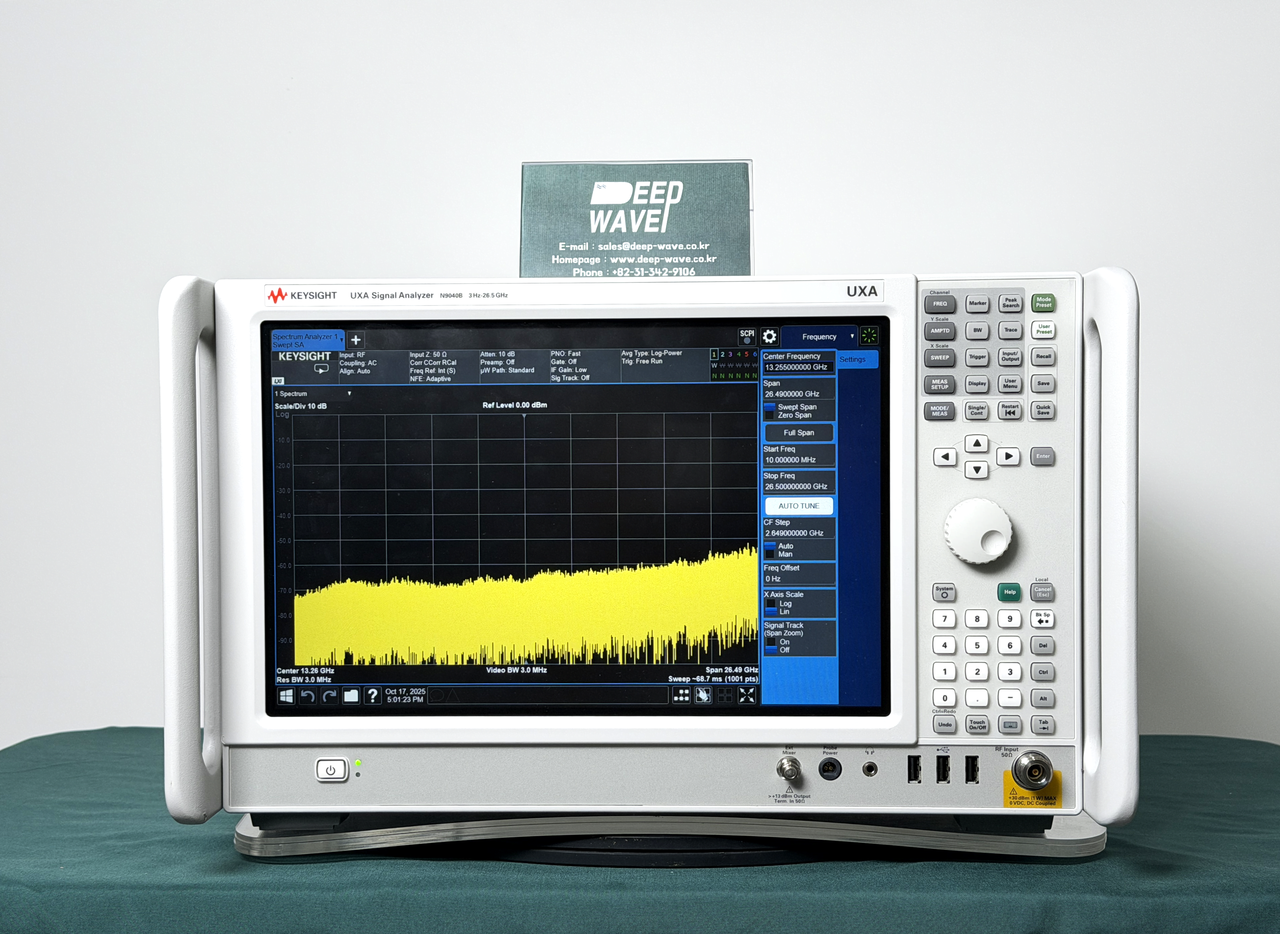The image size is (1280, 934).
Task: Hit the System hardkey
Action: 944,592
